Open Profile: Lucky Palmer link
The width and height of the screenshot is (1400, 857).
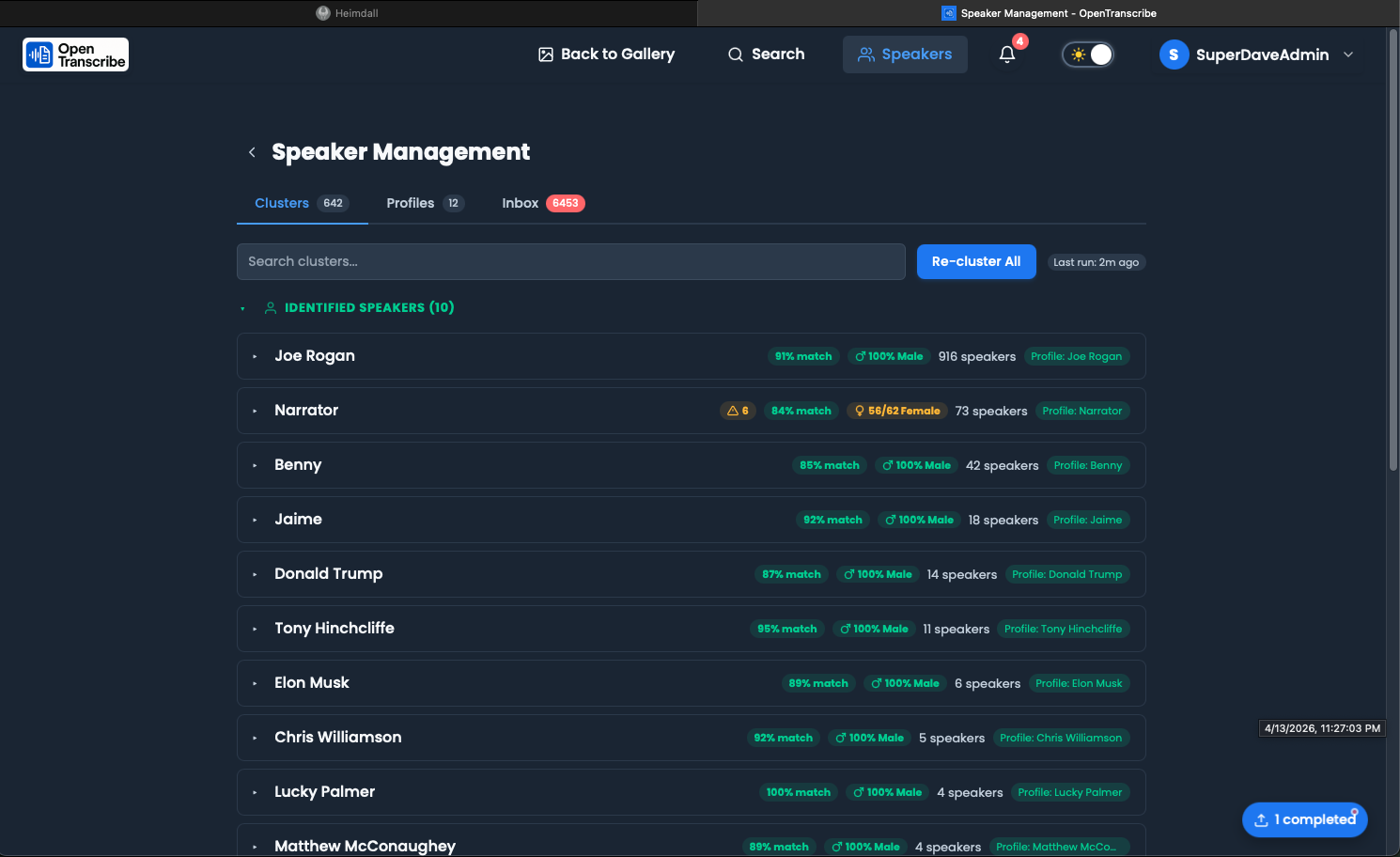[1070, 792]
